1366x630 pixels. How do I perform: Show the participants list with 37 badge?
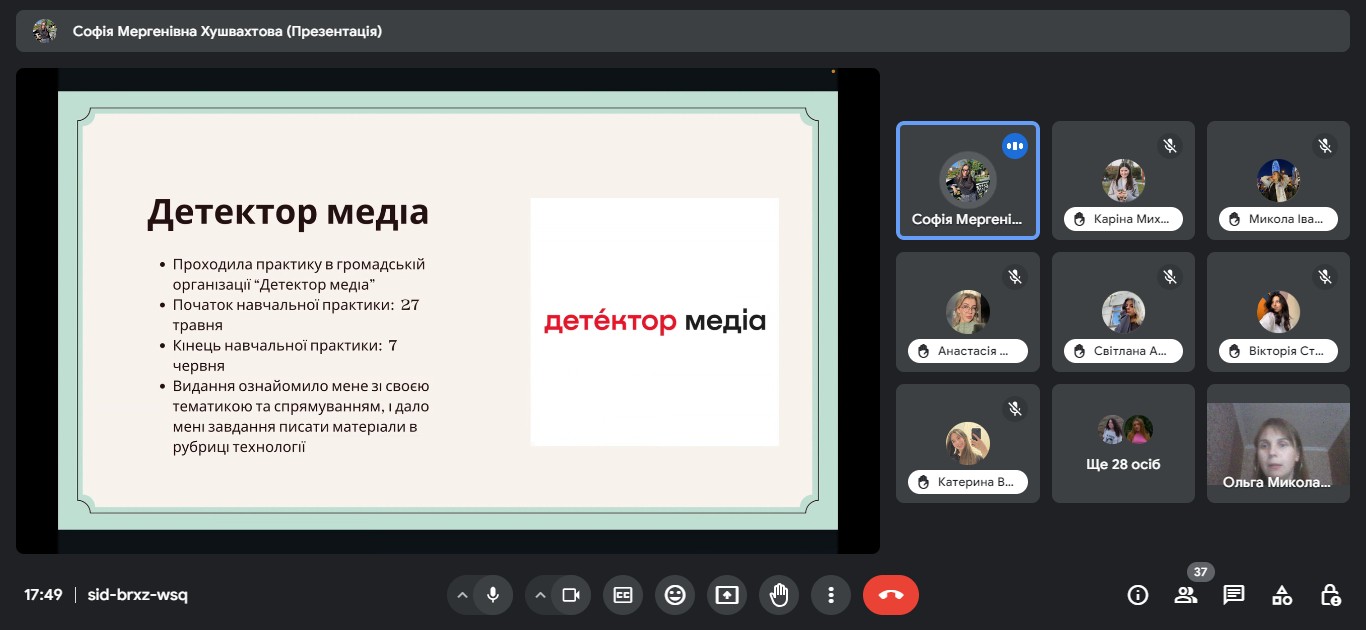(x=1186, y=595)
